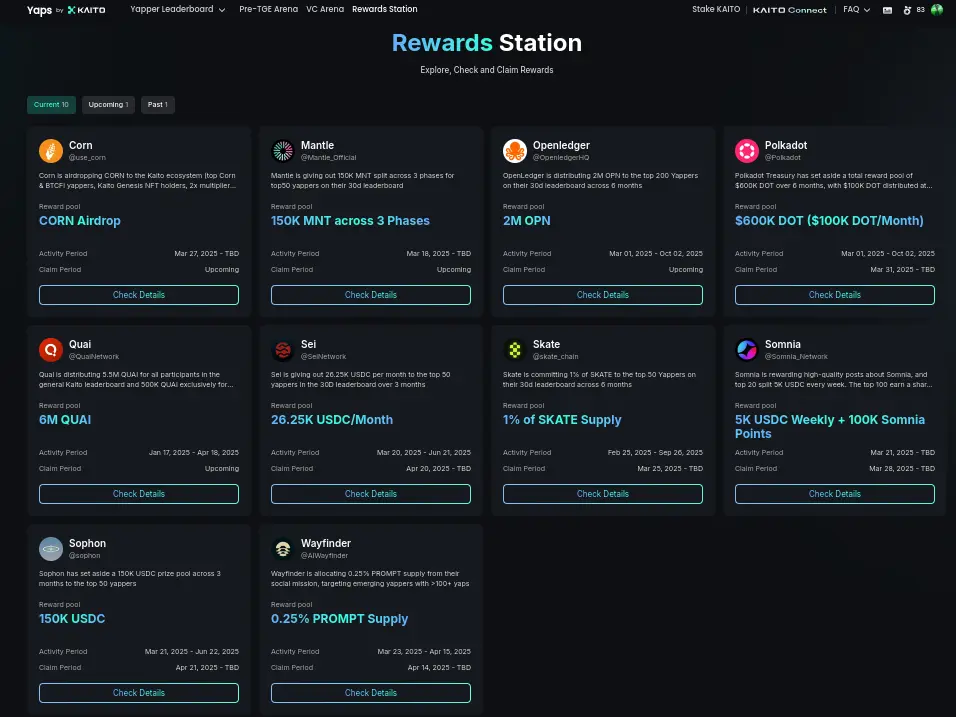956x717 pixels.
Task: Click the 6M QUAI reward pool
Action: (65, 419)
